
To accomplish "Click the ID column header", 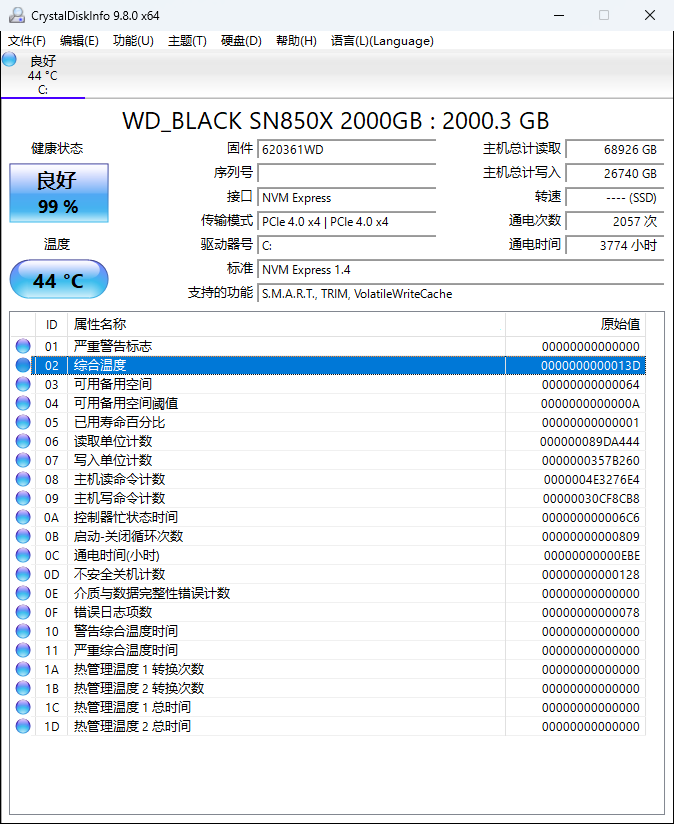I will point(51,324).
